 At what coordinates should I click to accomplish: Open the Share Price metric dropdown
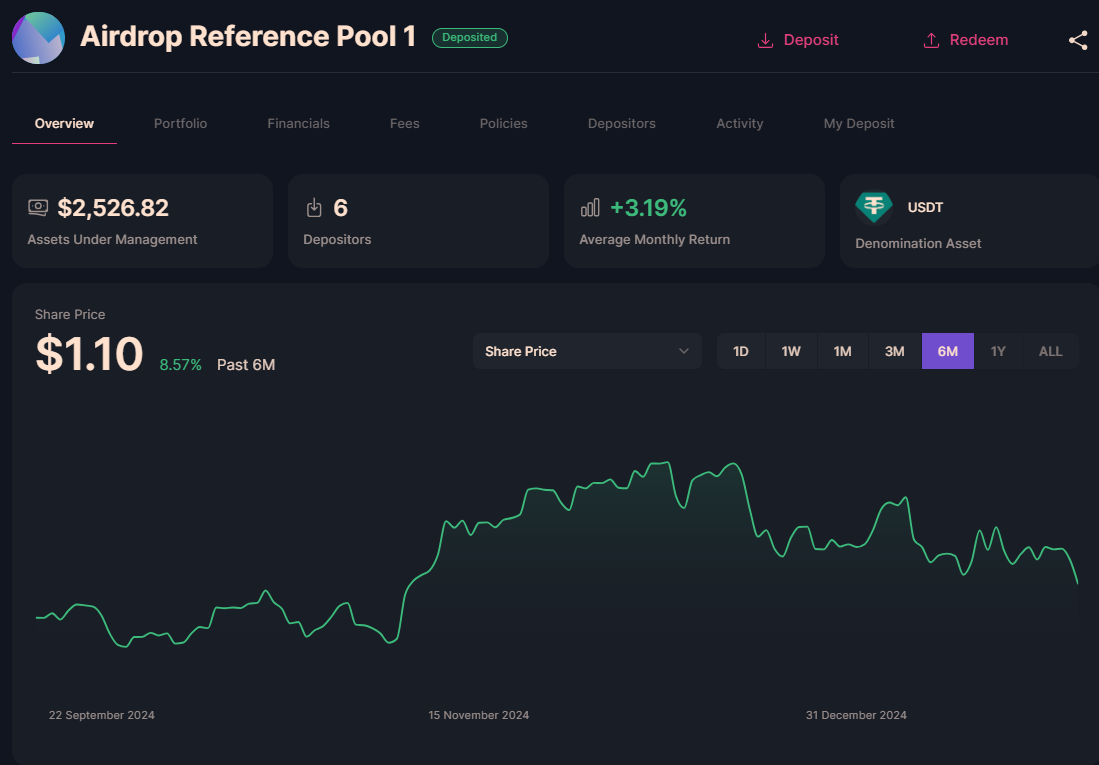(587, 351)
